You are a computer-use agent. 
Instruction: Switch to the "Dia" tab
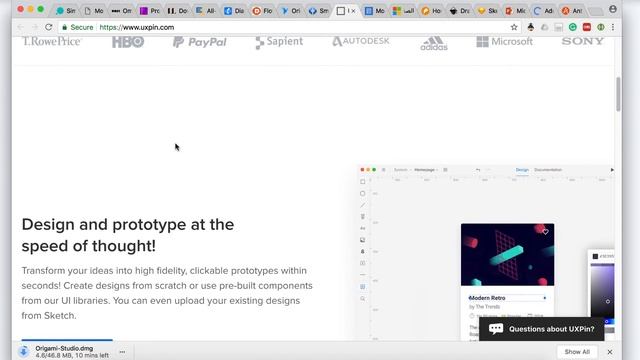(234, 11)
